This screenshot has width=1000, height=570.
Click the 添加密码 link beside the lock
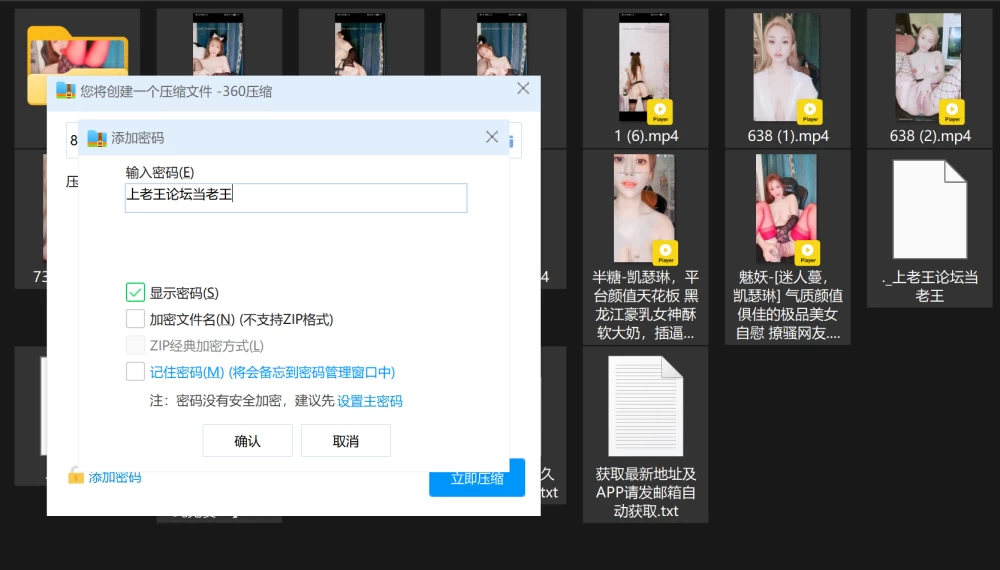(x=115, y=478)
